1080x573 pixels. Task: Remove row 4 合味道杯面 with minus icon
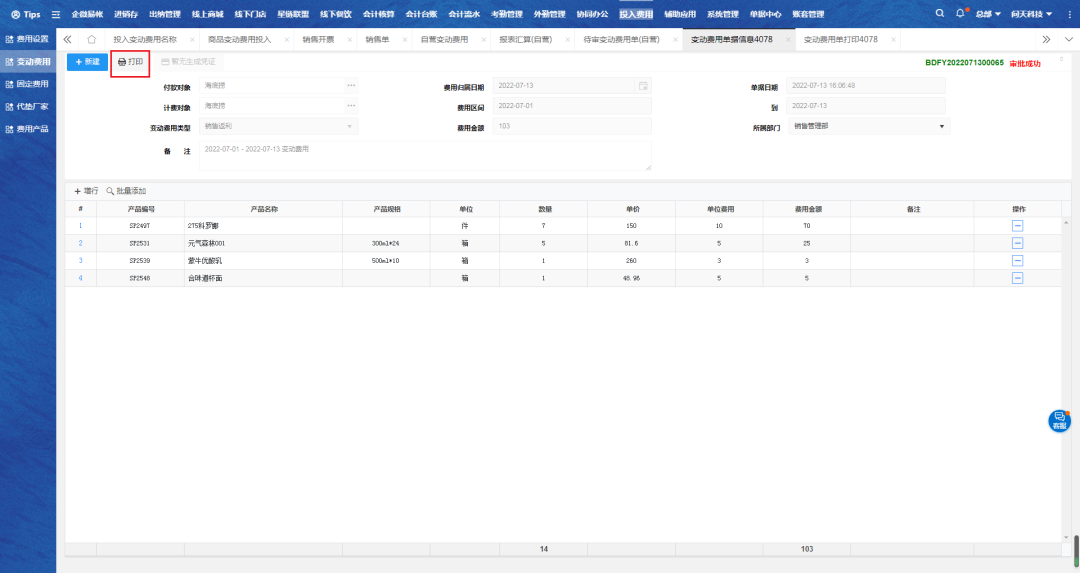pyautogui.click(x=1017, y=278)
